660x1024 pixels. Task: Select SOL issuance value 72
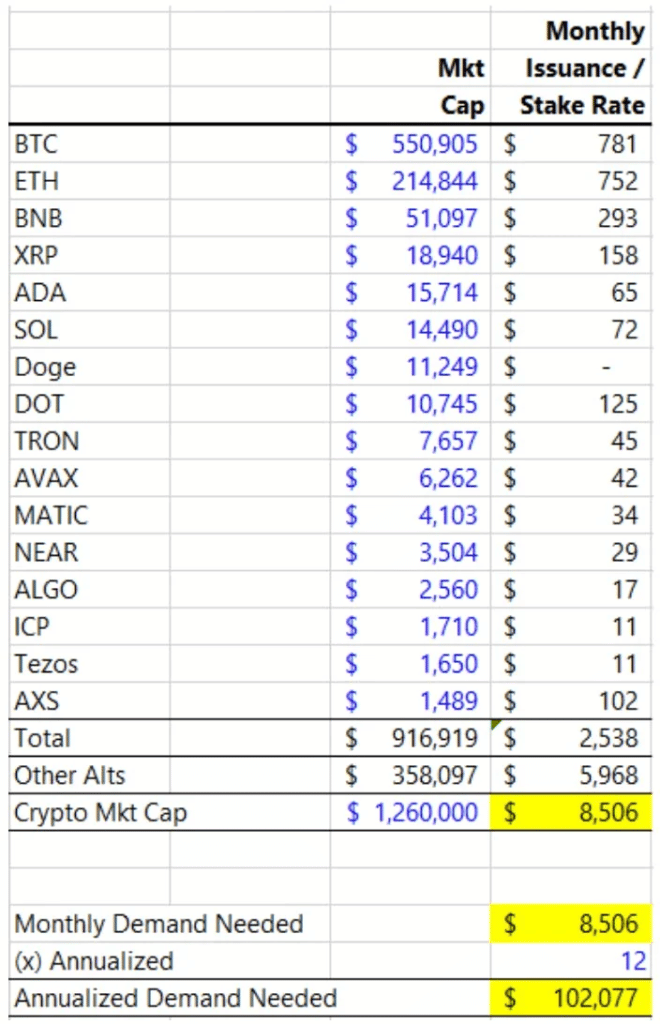coord(624,330)
